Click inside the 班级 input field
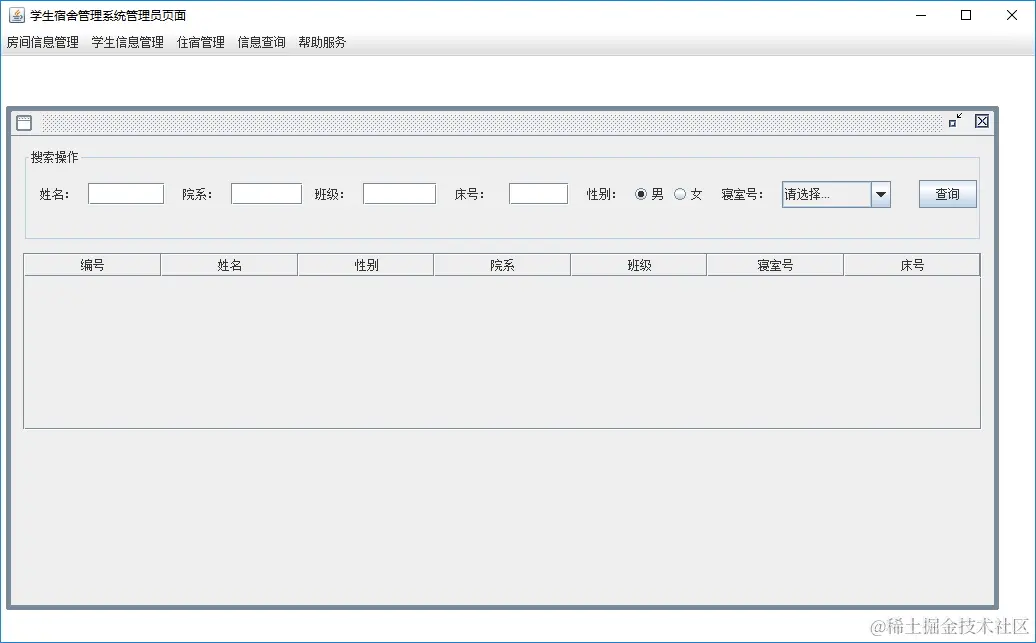The height and width of the screenshot is (643, 1036). [x=399, y=193]
